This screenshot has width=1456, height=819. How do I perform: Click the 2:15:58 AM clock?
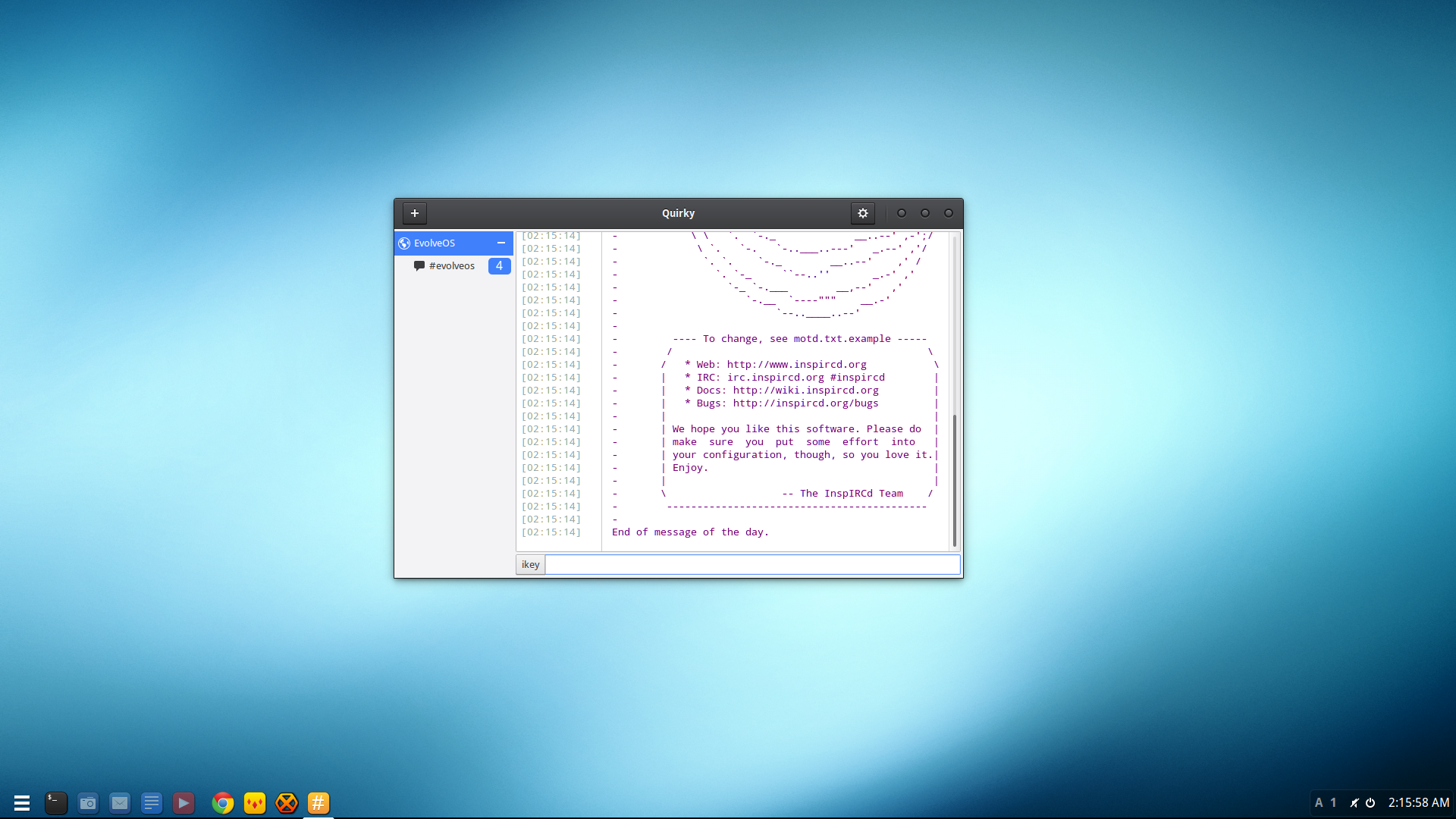pyautogui.click(x=1419, y=802)
